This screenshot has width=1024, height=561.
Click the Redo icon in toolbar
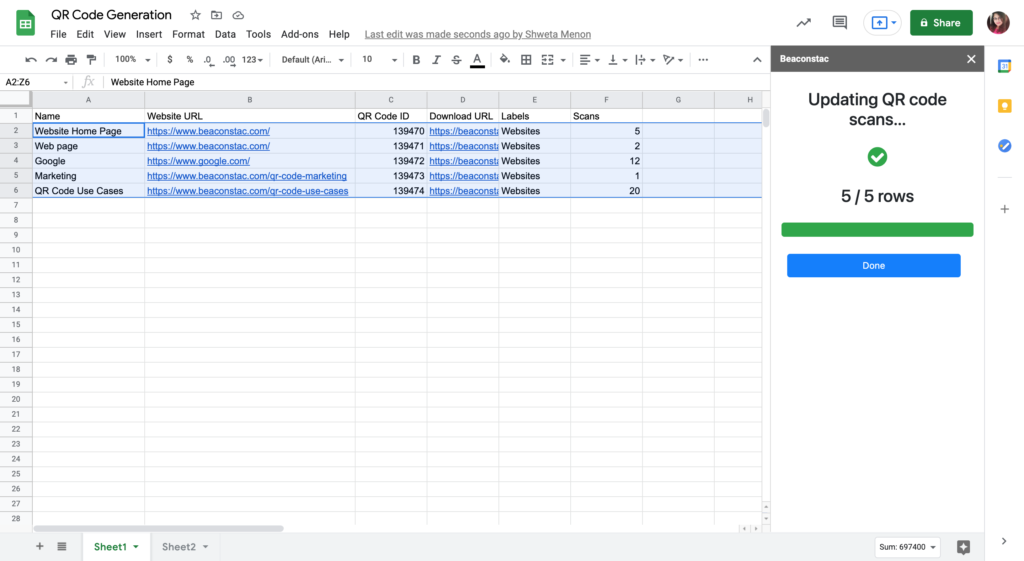pyautogui.click(x=51, y=59)
